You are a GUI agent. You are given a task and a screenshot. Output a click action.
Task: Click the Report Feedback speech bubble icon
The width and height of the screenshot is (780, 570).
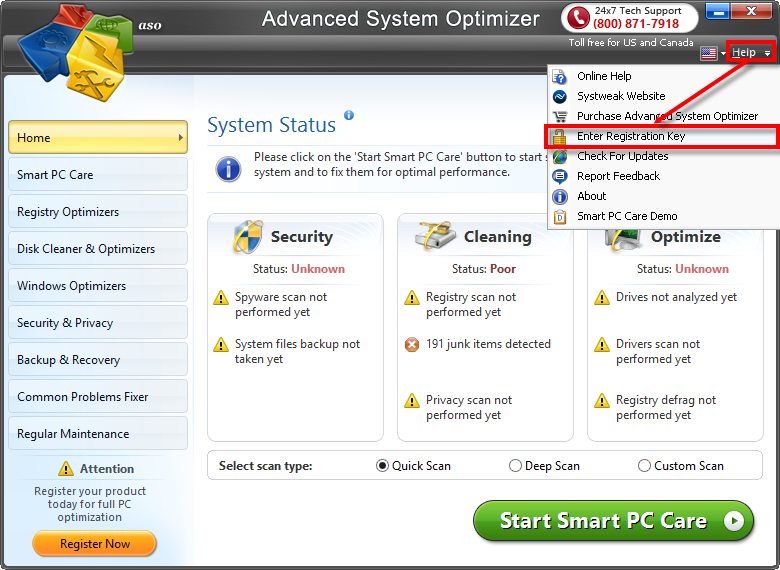coord(560,177)
